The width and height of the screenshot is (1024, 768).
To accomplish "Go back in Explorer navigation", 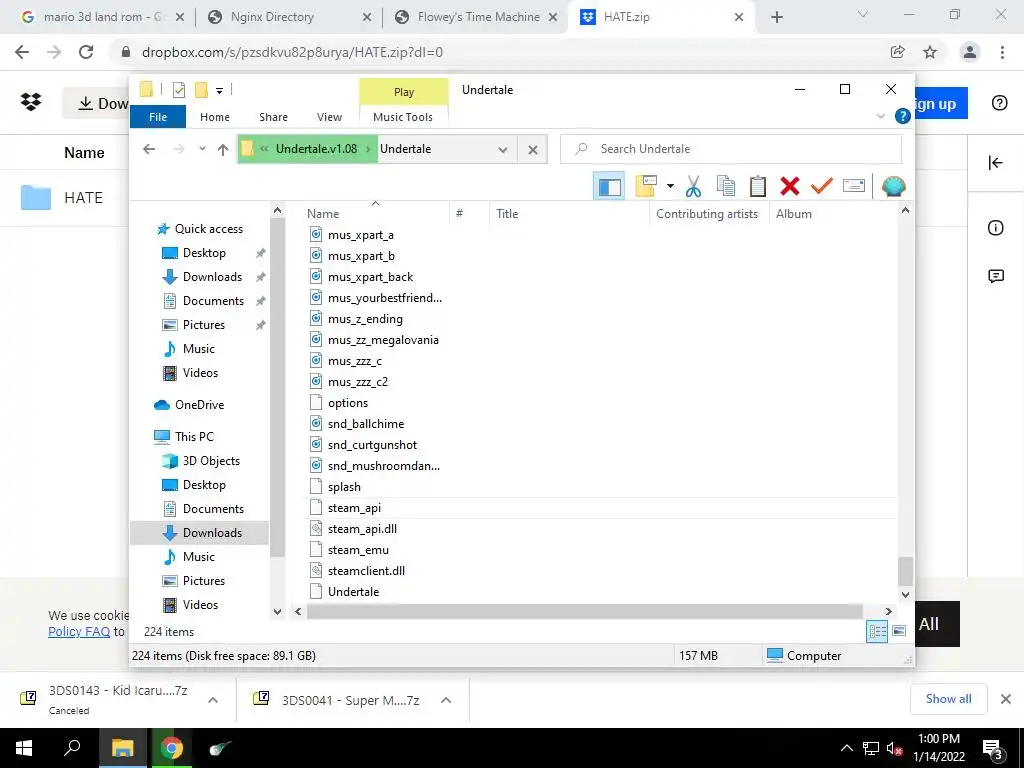I will point(149,149).
